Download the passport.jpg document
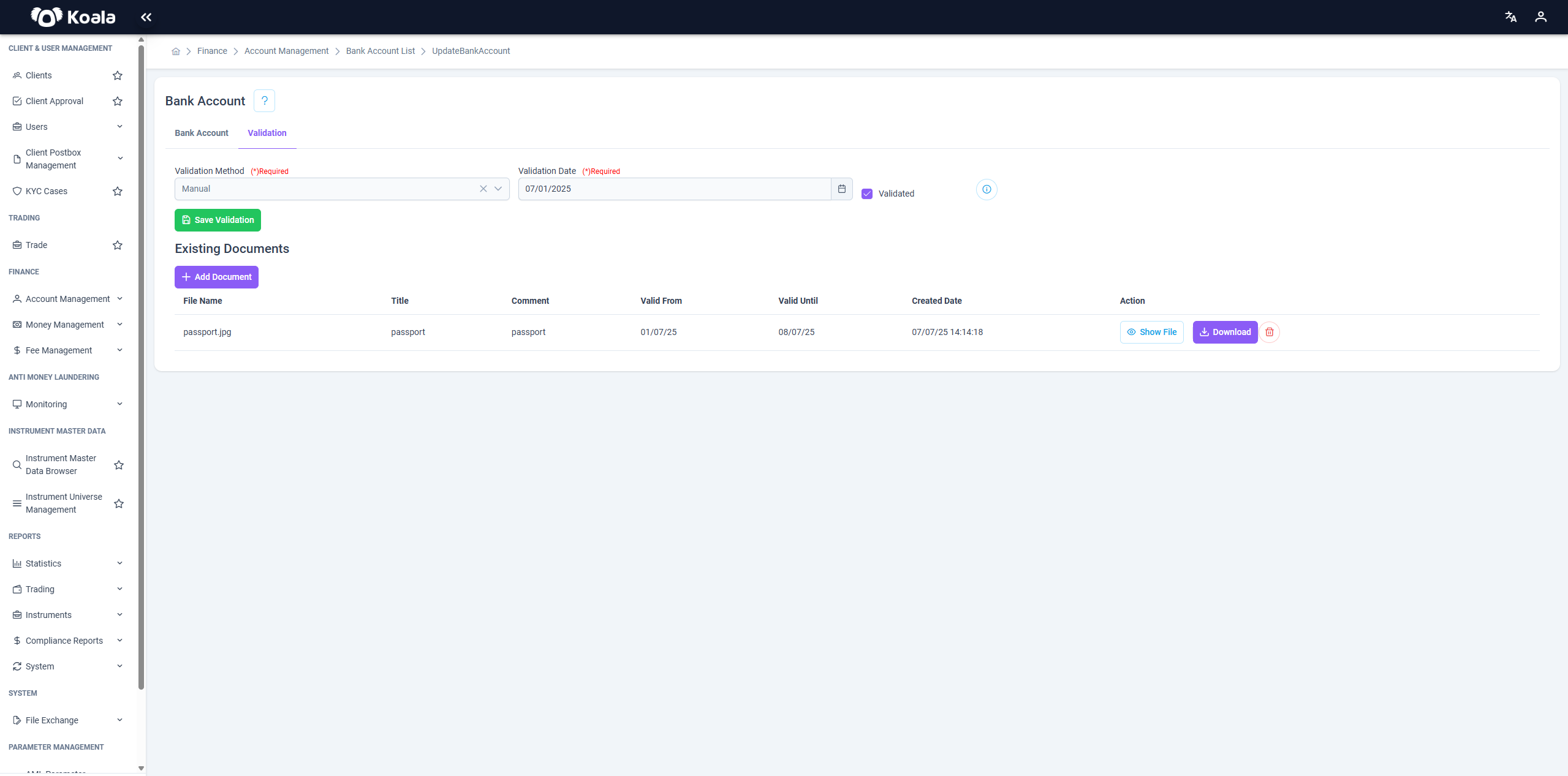Viewport: 1568px width, 776px height. coord(1225,332)
